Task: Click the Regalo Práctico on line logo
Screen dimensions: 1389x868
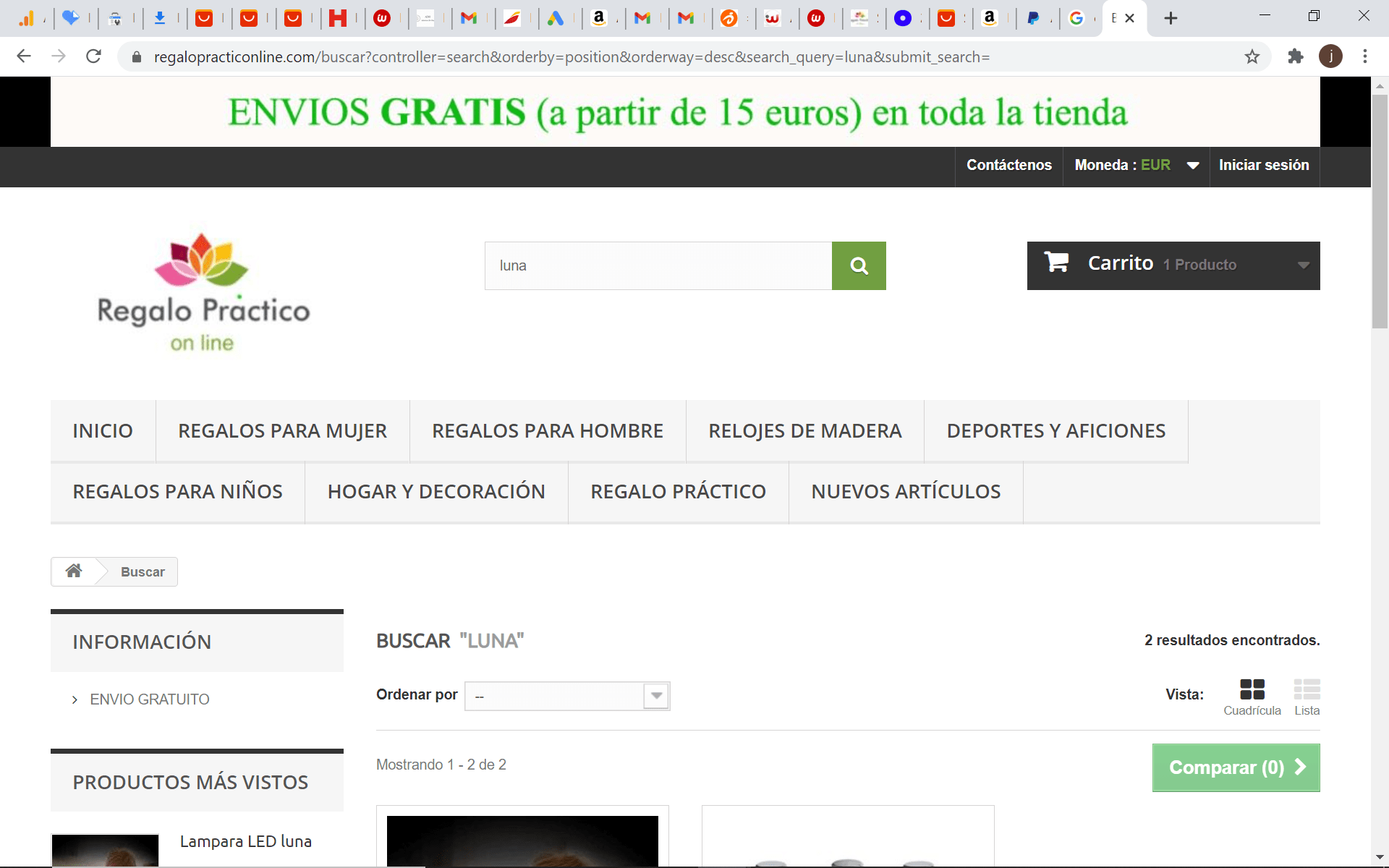Action: click(x=203, y=293)
